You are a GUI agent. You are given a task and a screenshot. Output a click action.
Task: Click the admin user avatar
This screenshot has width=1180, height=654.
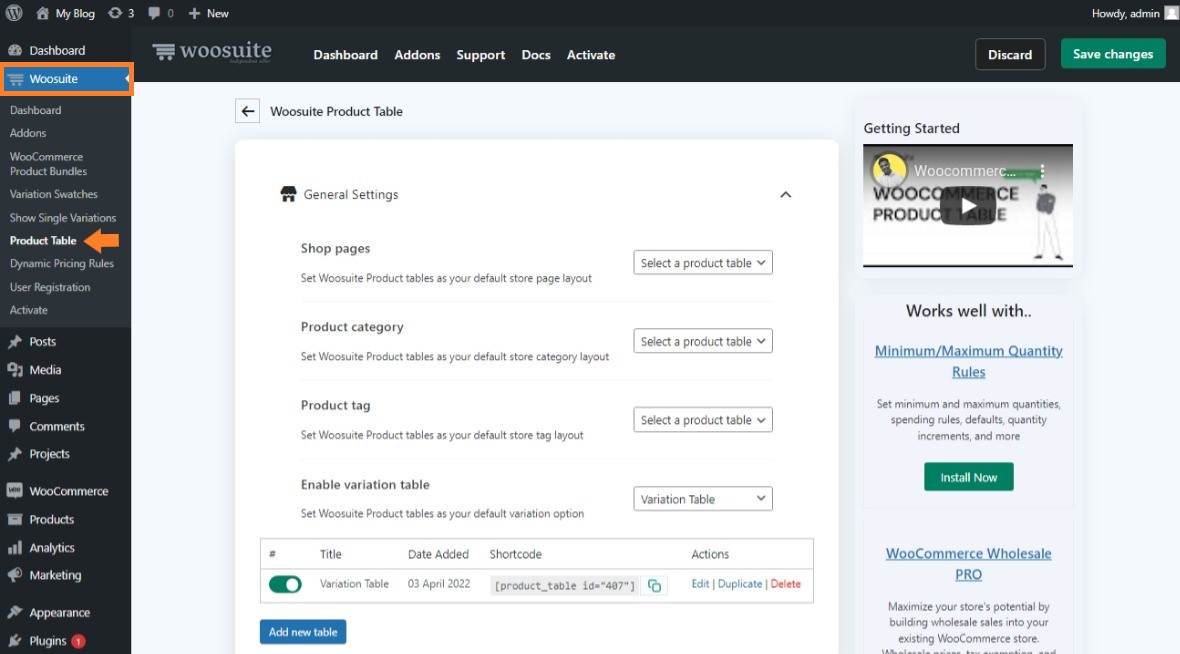[x=1172, y=13]
